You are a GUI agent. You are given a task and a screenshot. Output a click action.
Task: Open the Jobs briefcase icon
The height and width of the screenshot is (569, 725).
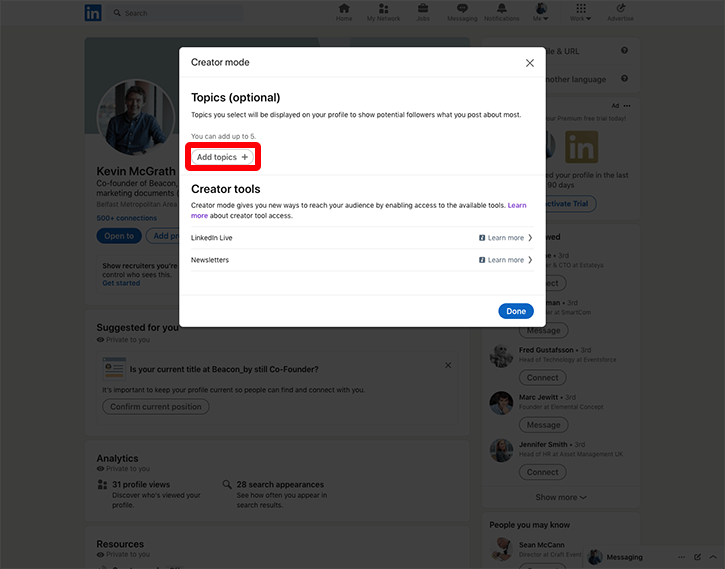[423, 8]
